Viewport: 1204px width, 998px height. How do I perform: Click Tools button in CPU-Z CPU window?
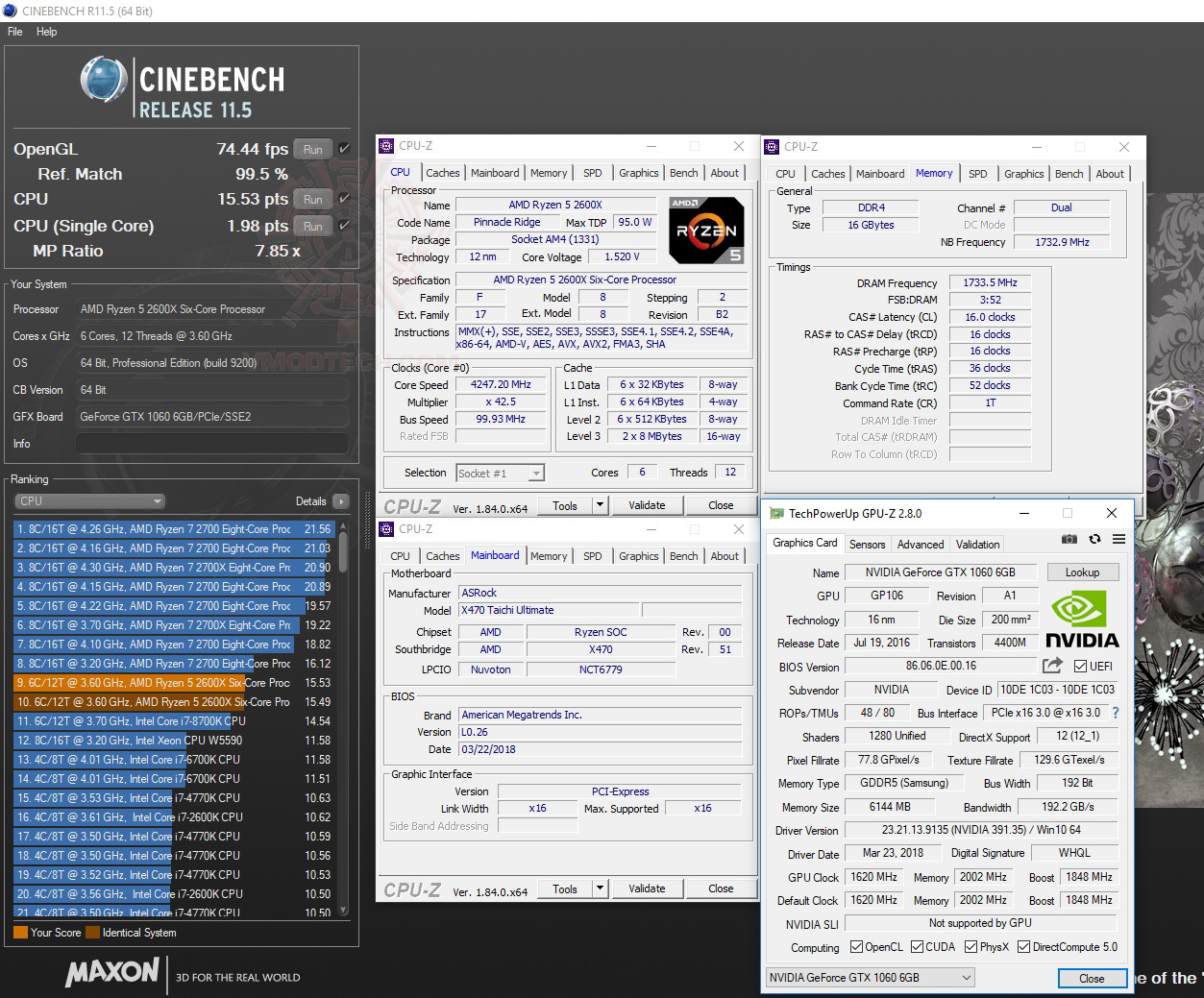click(x=565, y=505)
